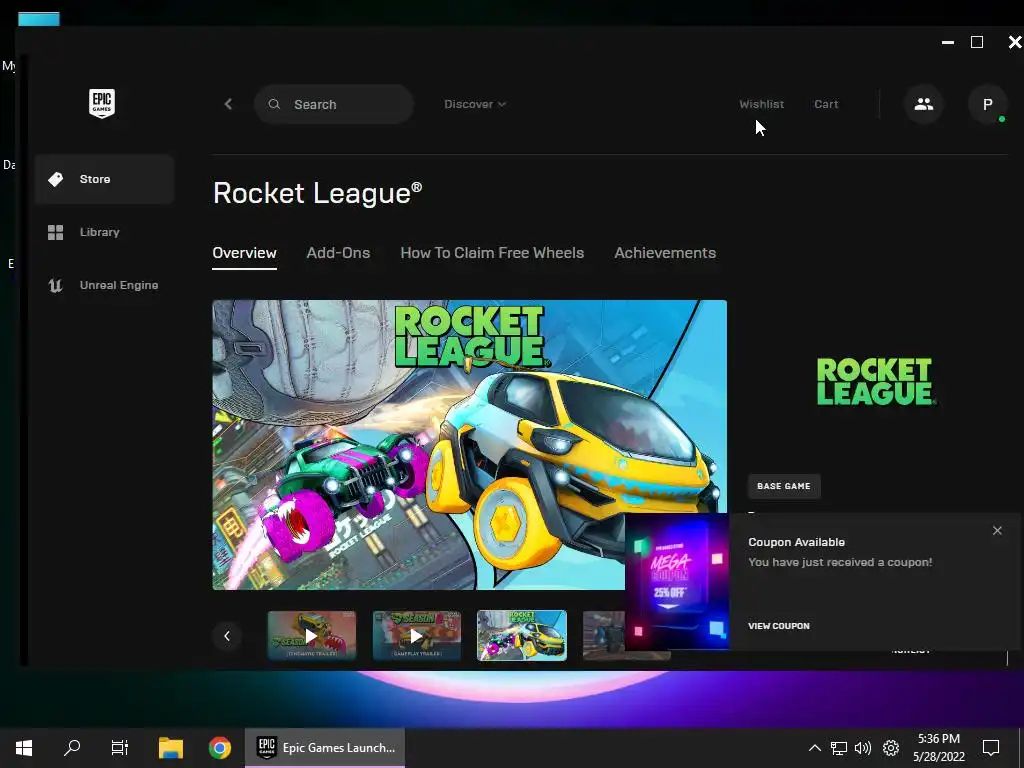Click the search magnifier icon
1024x768 pixels.
coord(274,104)
